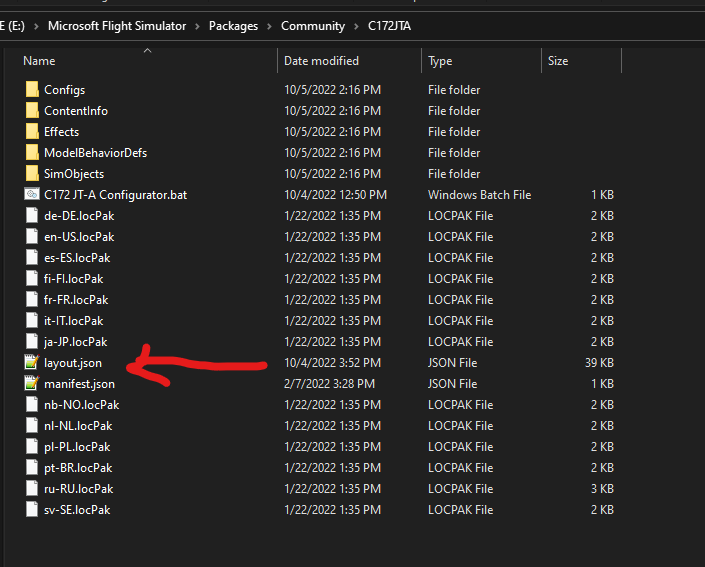Select the folder name ContentInfo
The image size is (705, 567).
pyautogui.click(x=76, y=111)
